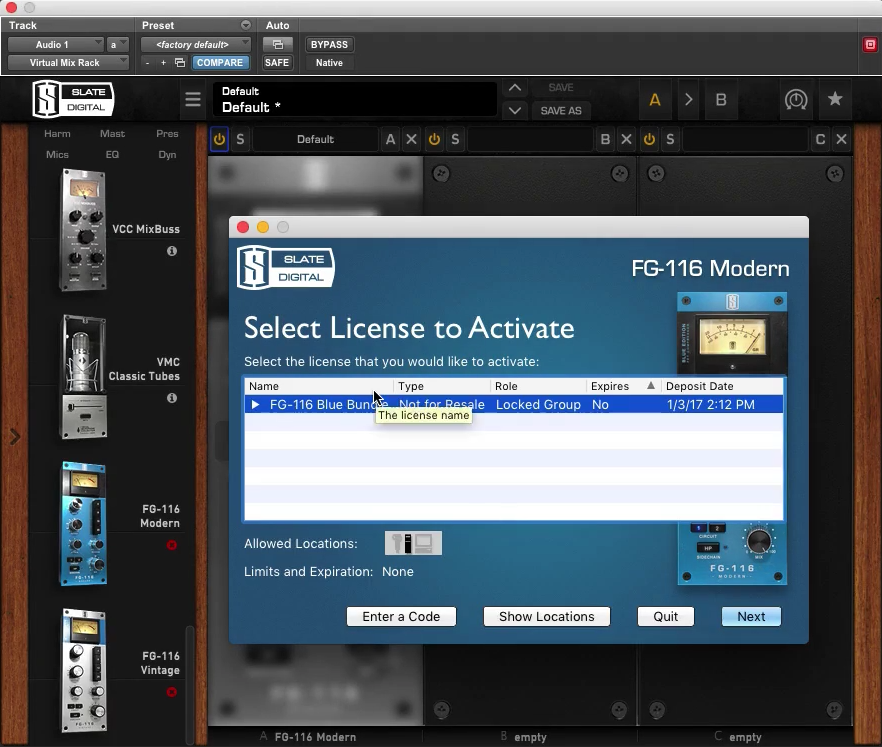Screen dimensions: 882x747
Task: Sort licenses by Role column
Action: [538, 386]
